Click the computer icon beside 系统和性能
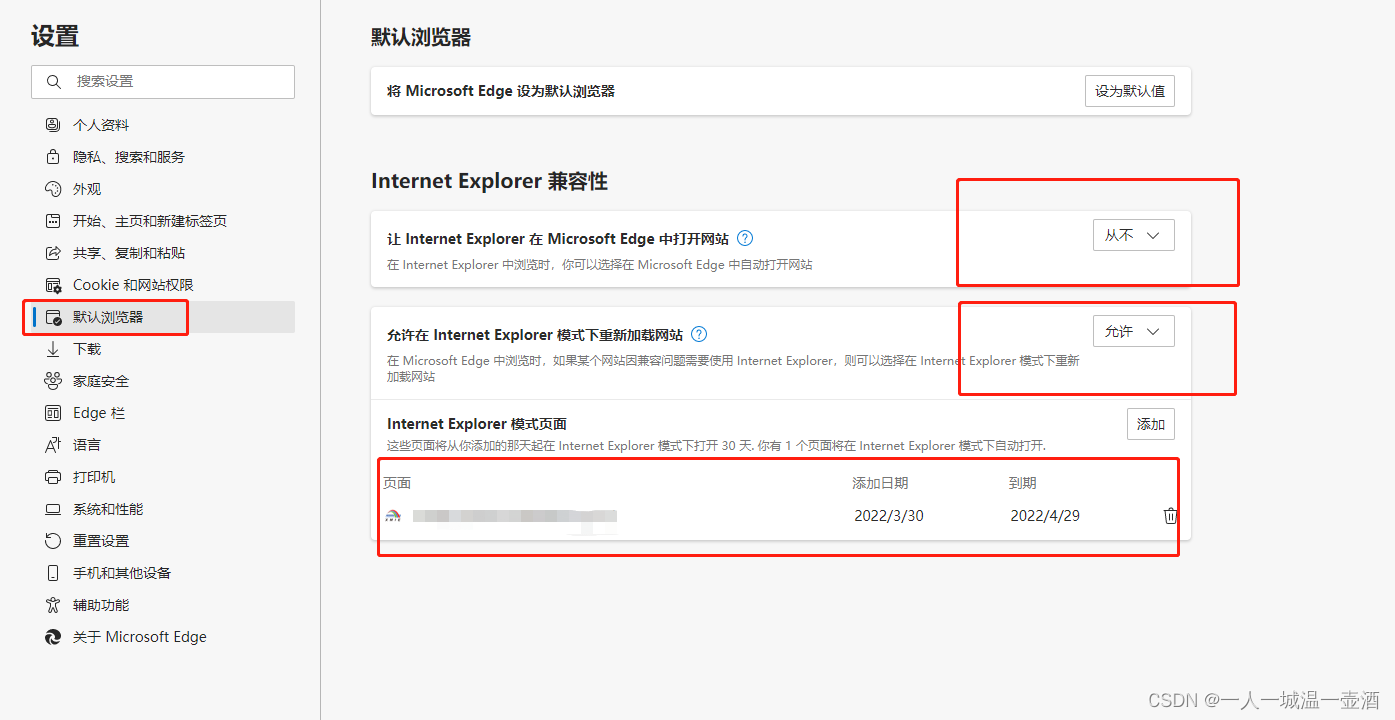Viewport: 1395px width, 720px height. (x=53, y=509)
